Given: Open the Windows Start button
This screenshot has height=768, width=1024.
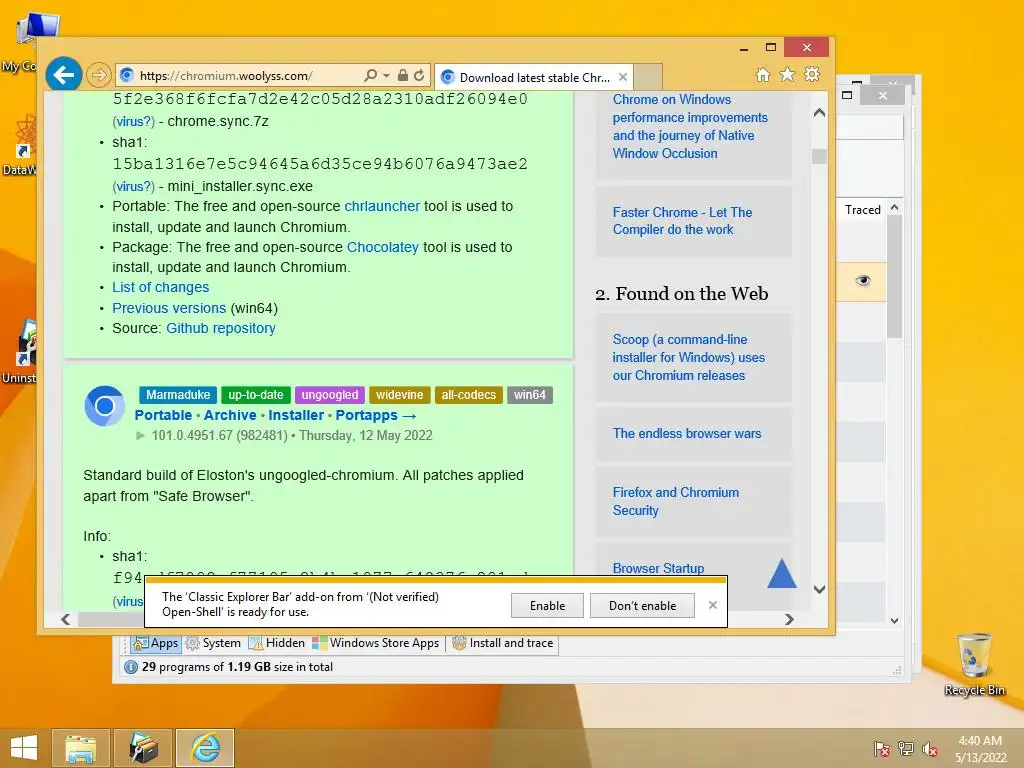Looking at the screenshot, I should 24,748.
